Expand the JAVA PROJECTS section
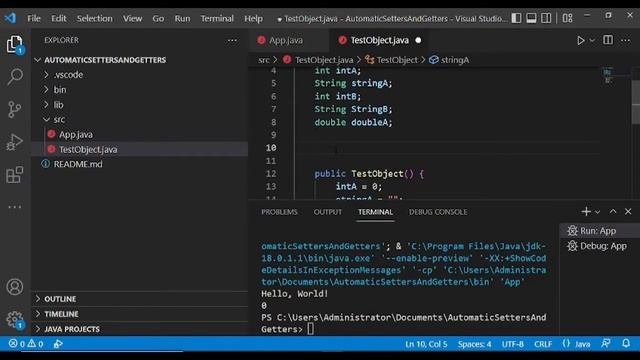The height and width of the screenshot is (360, 640). 140,329
